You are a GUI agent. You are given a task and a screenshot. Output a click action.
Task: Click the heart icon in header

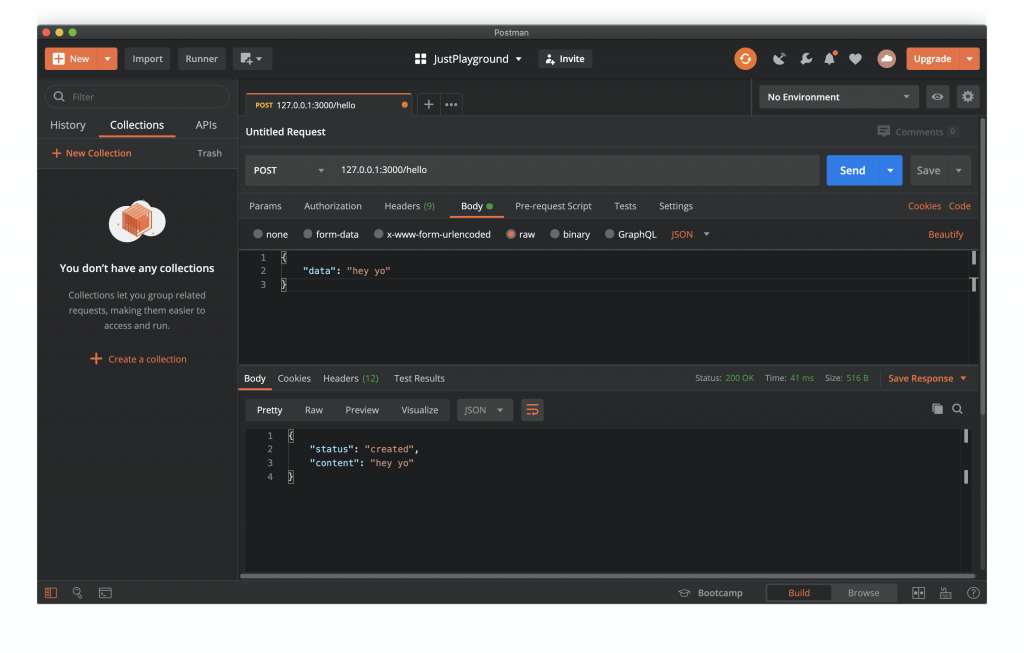855,59
